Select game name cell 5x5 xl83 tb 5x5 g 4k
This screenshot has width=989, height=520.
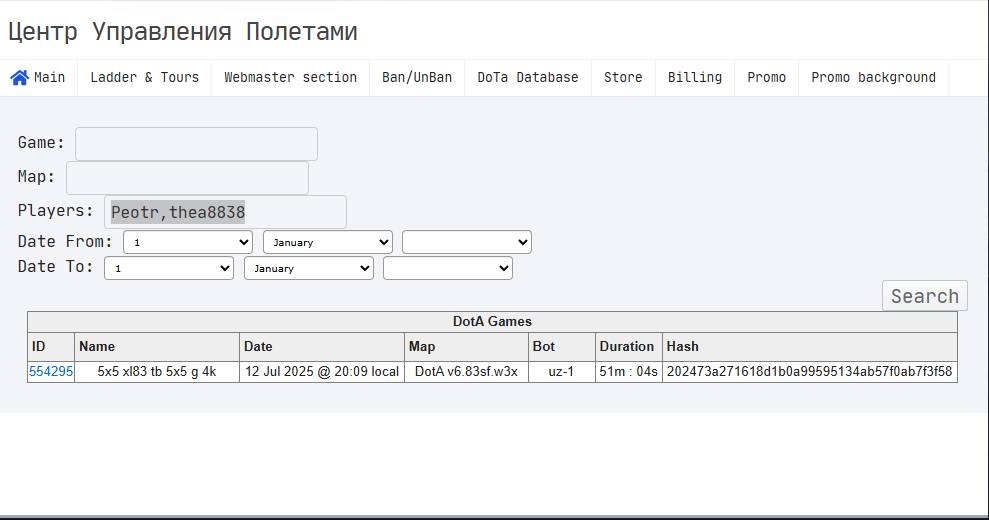(157, 372)
